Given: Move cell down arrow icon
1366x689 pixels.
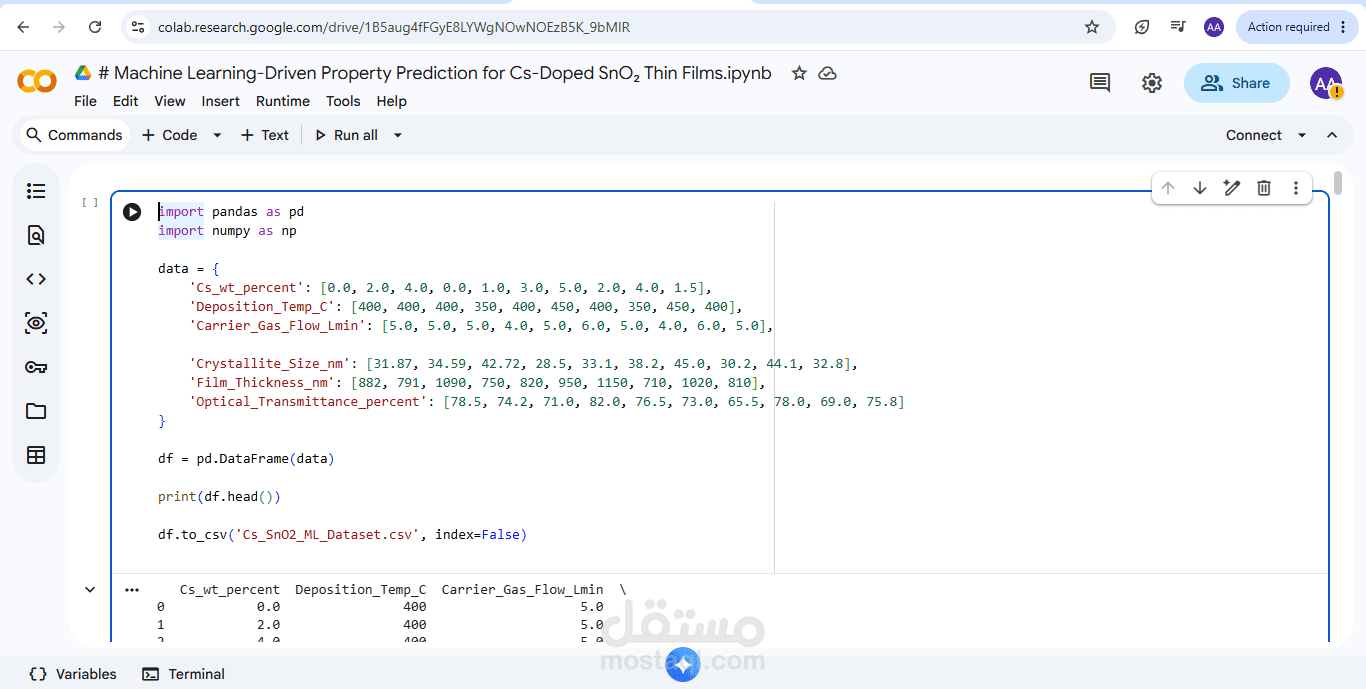Looking at the screenshot, I should tap(1200, 188).
